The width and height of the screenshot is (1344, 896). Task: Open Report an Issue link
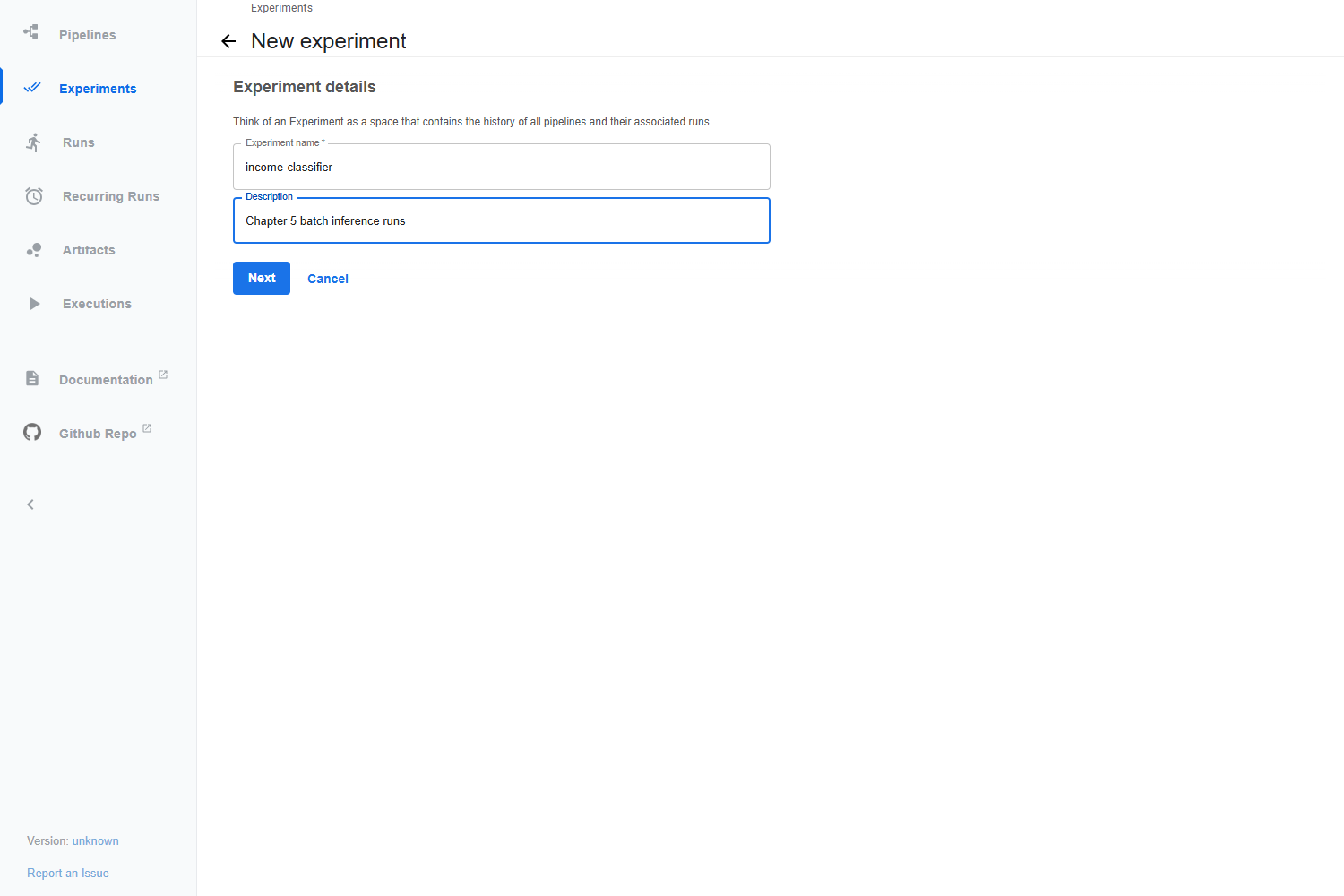click(x=68, y=873)
